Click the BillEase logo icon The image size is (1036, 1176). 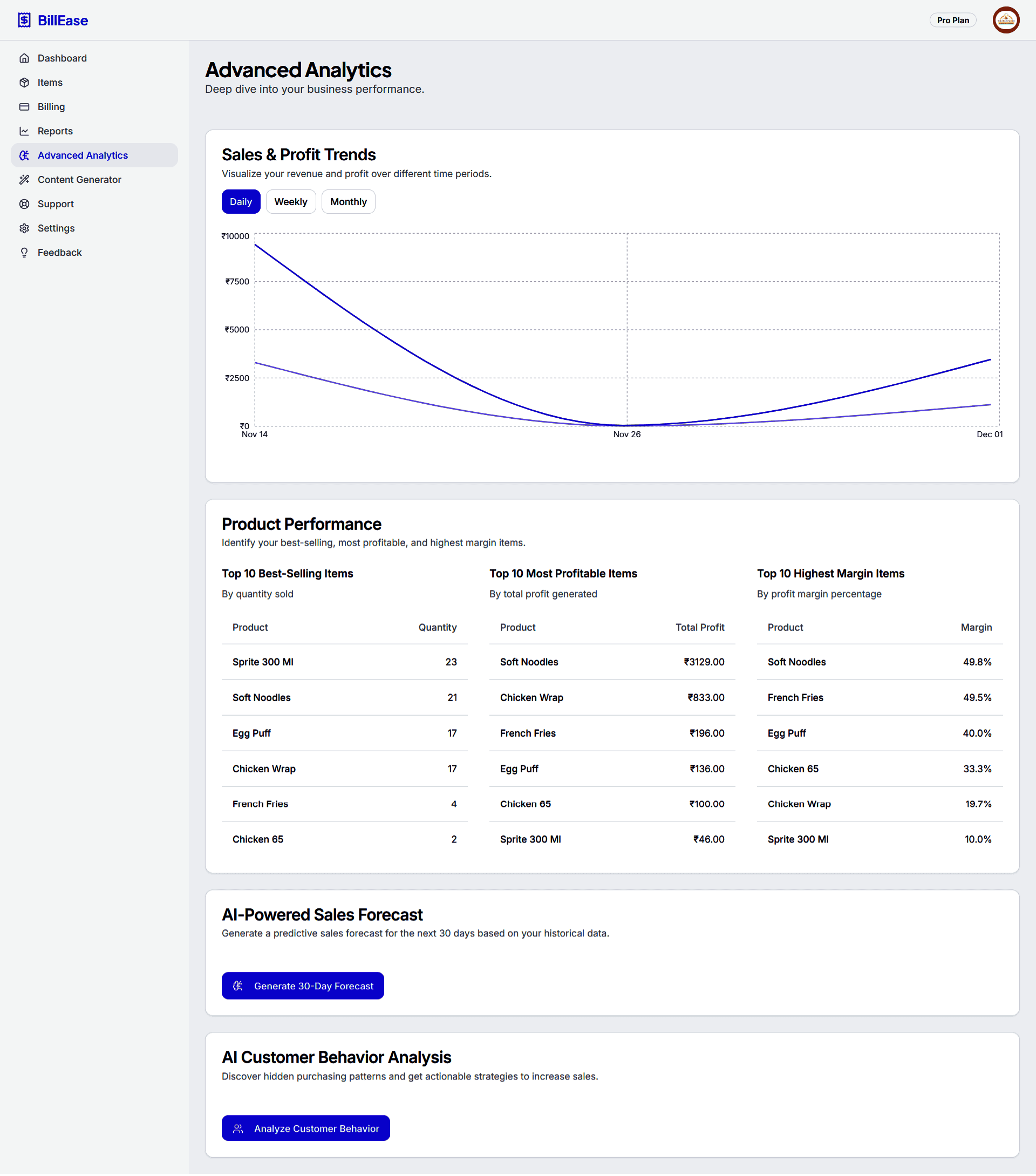pyautogui.click(x=24, y=20)
